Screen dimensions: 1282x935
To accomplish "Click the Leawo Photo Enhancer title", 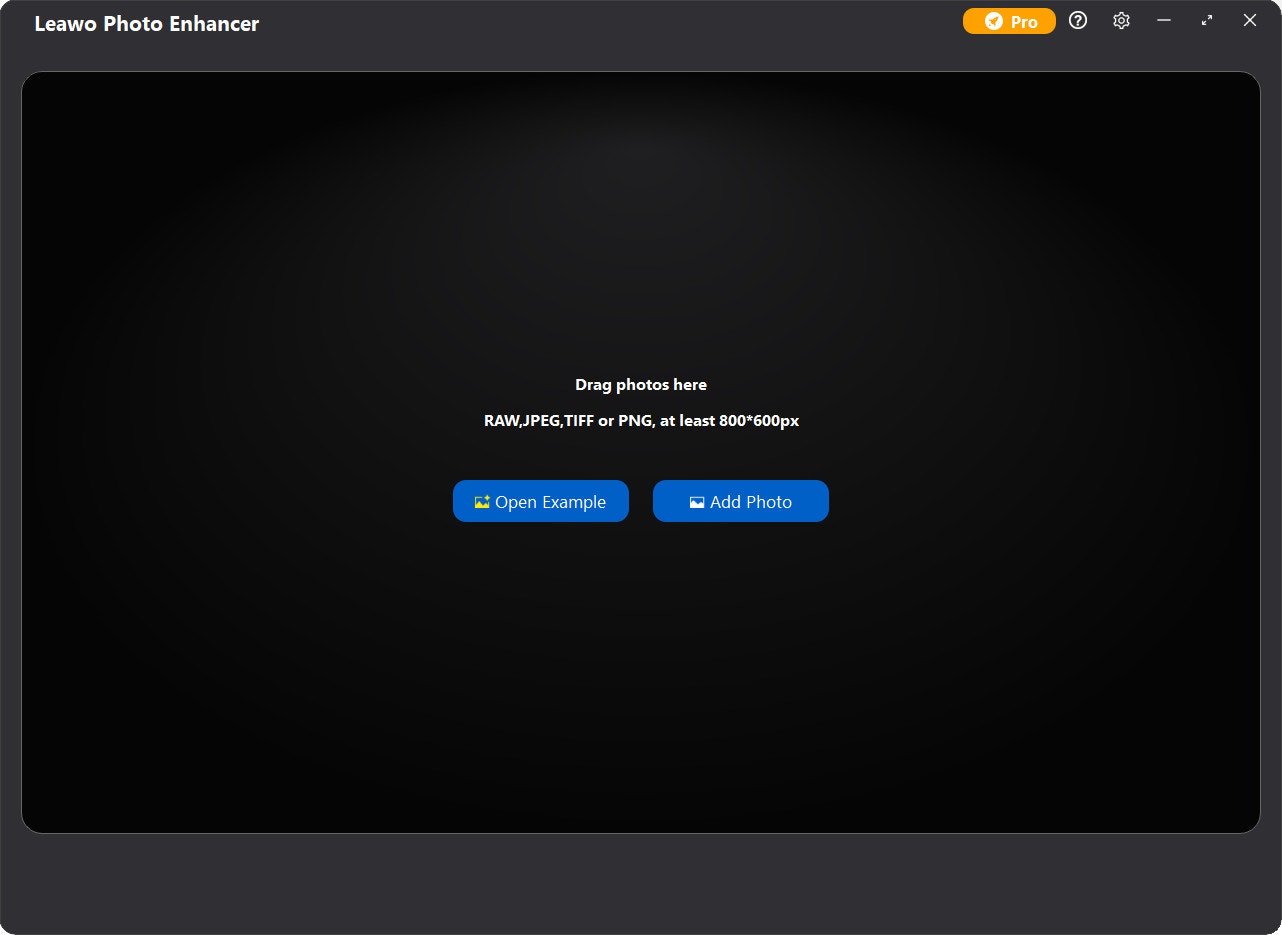I will [147, 24].
